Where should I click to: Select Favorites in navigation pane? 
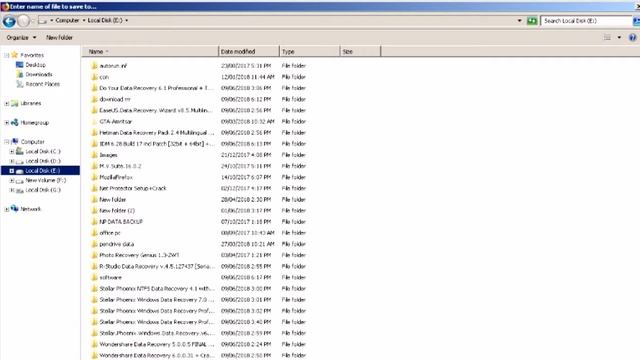(32, 55)
